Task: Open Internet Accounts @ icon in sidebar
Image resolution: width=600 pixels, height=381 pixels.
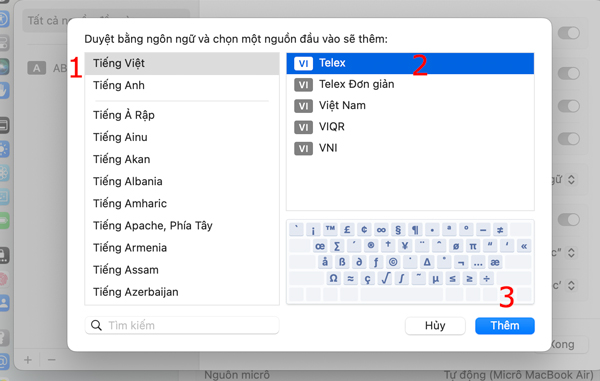Action: coord(3,361)
